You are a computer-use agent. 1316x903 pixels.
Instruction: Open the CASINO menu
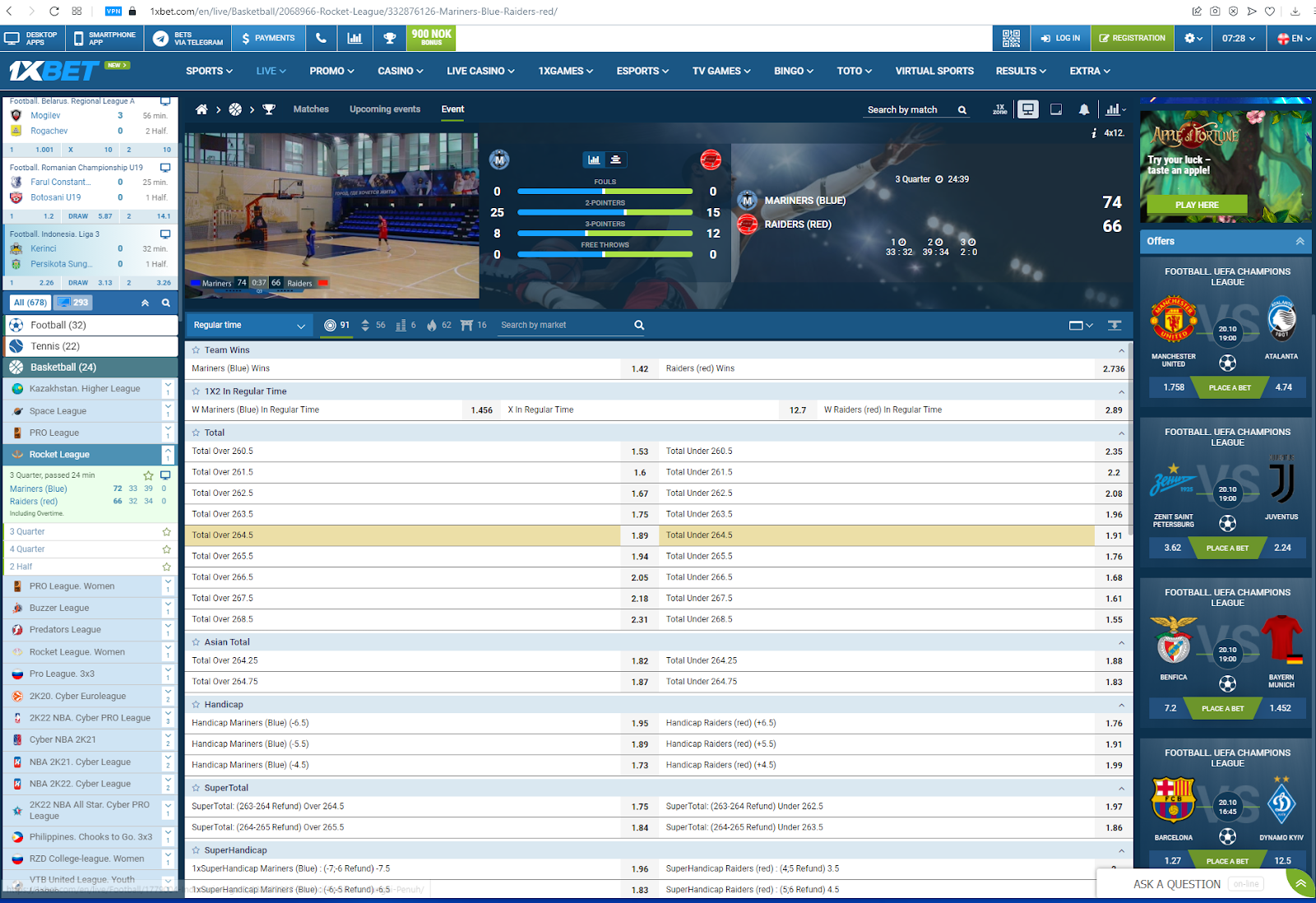click(x=401, y=71)
